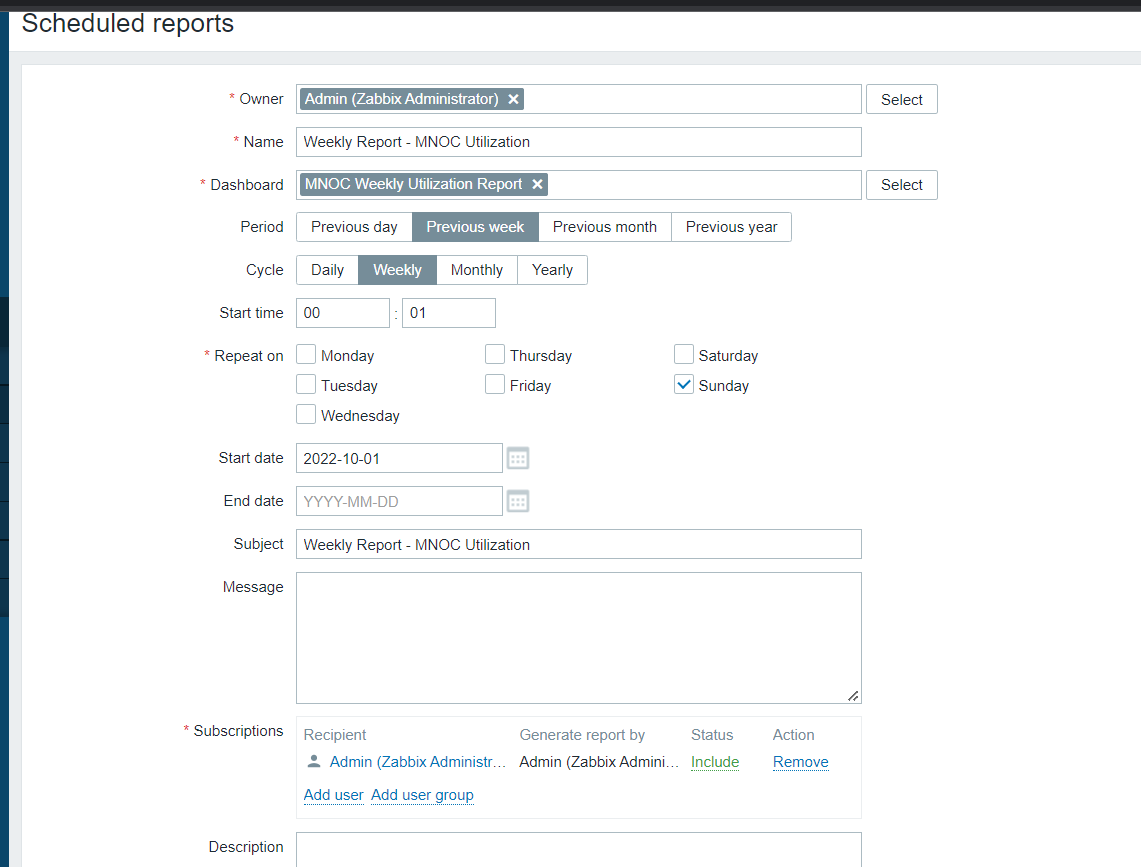Click the Status column header
Viewport: 1141px width, 867px height.
(712, 735)
